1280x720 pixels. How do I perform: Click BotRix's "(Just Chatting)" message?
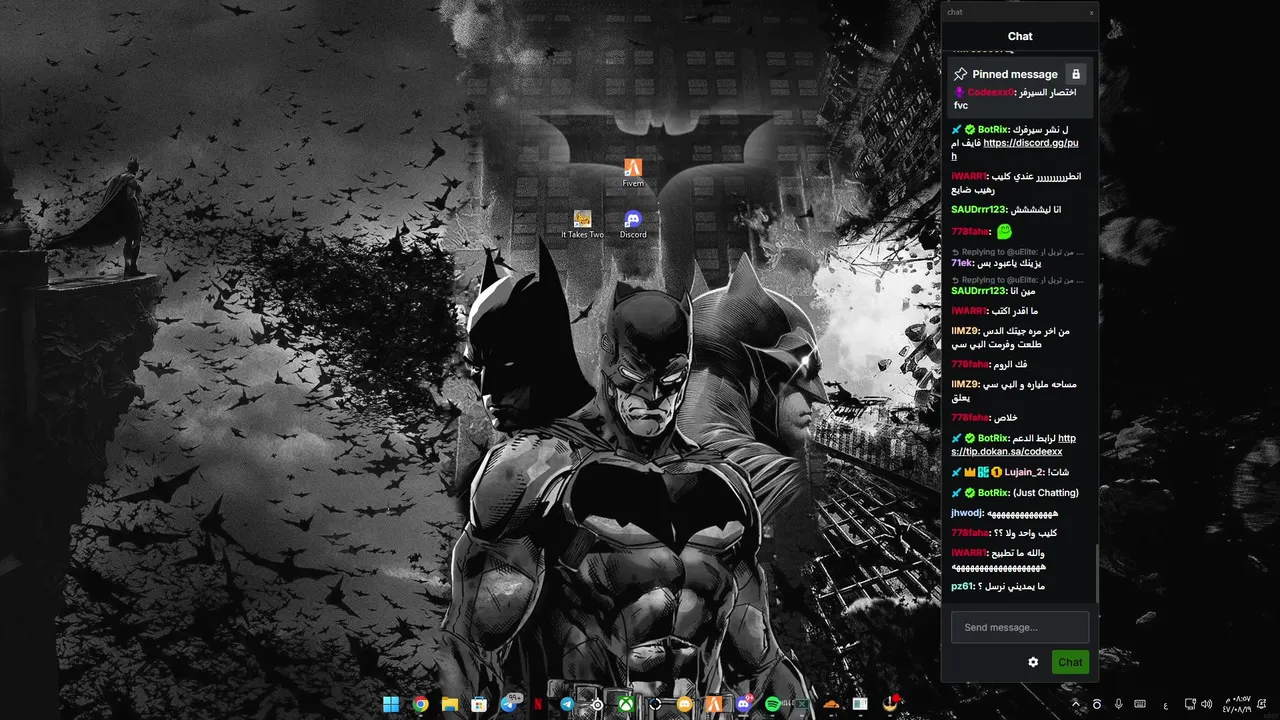pos(1046,493)
